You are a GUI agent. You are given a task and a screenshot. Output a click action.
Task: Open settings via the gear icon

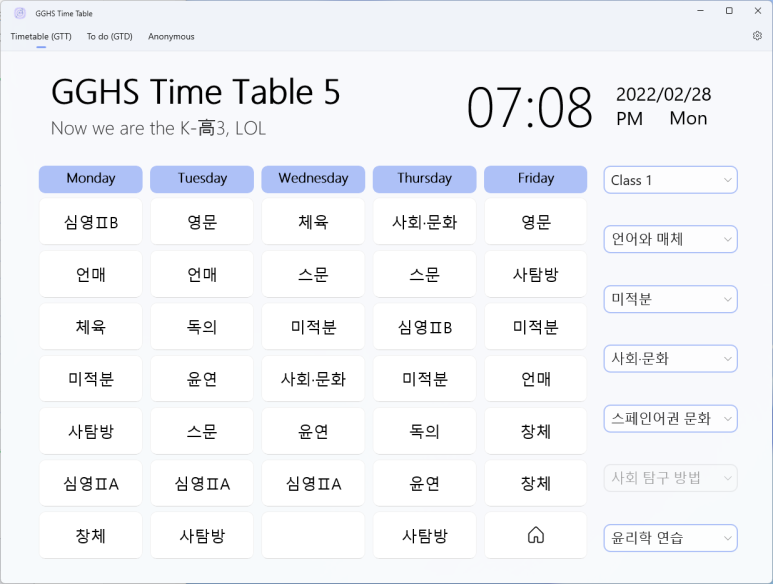[757, 36]
